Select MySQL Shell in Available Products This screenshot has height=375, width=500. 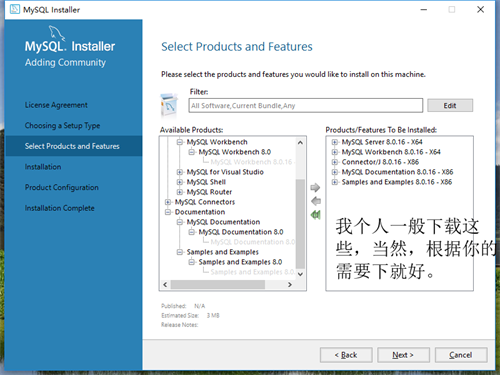(x=206, y=182)
